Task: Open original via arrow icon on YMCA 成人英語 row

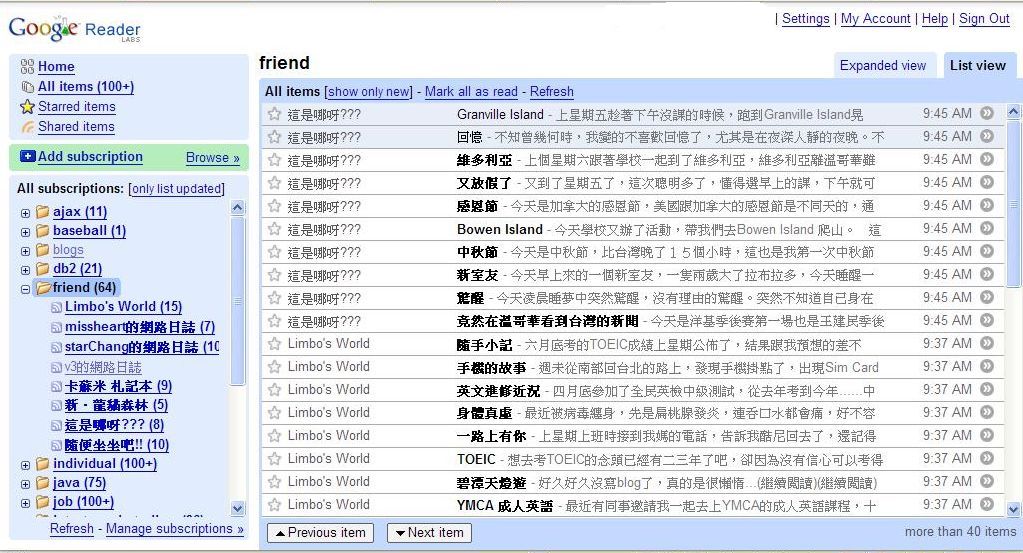Action: pos(986,504)
